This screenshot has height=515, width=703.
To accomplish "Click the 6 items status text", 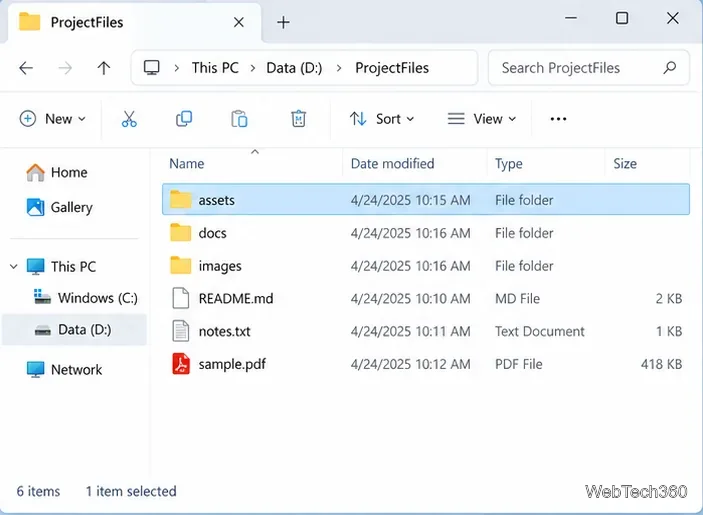I will [x=38, y=491].
